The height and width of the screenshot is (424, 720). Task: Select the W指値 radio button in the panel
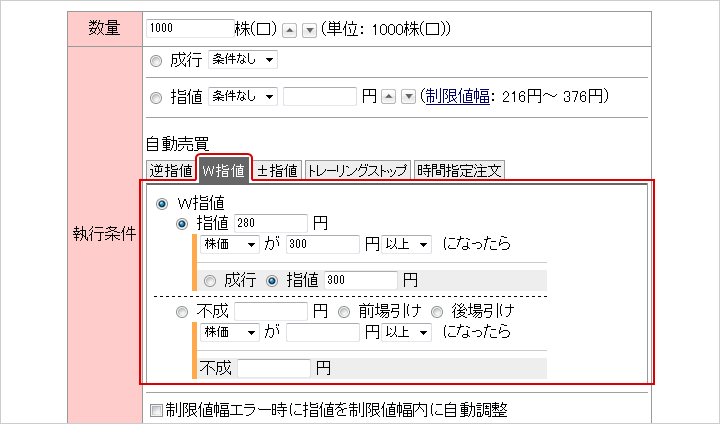coord(162,204)
